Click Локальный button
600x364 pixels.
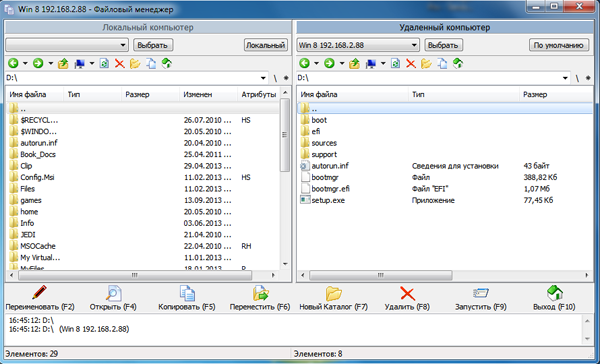(x=266, y=45)
